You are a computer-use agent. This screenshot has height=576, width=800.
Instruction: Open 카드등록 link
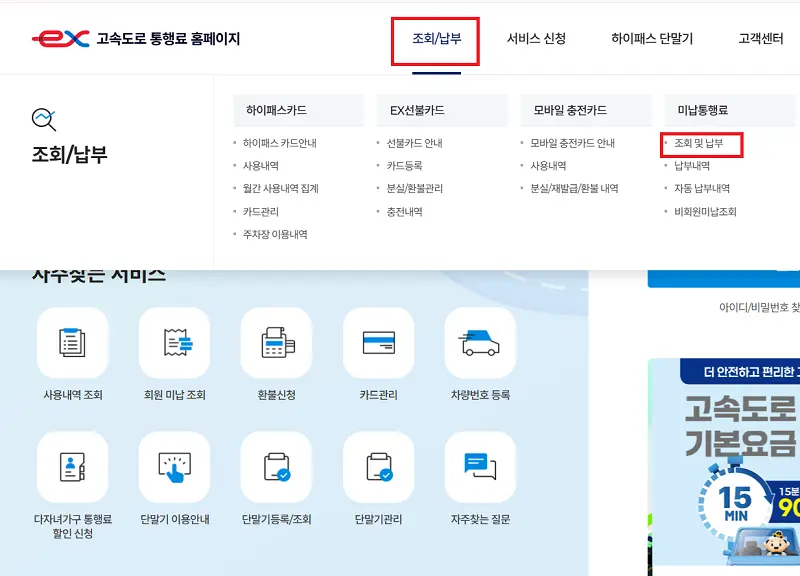pos(404,166)
